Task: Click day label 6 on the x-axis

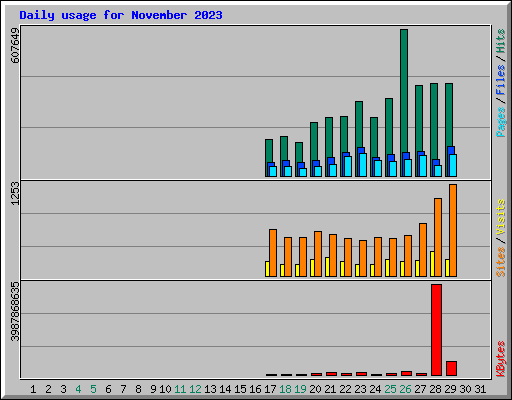Action: click(x=108, y=389)
